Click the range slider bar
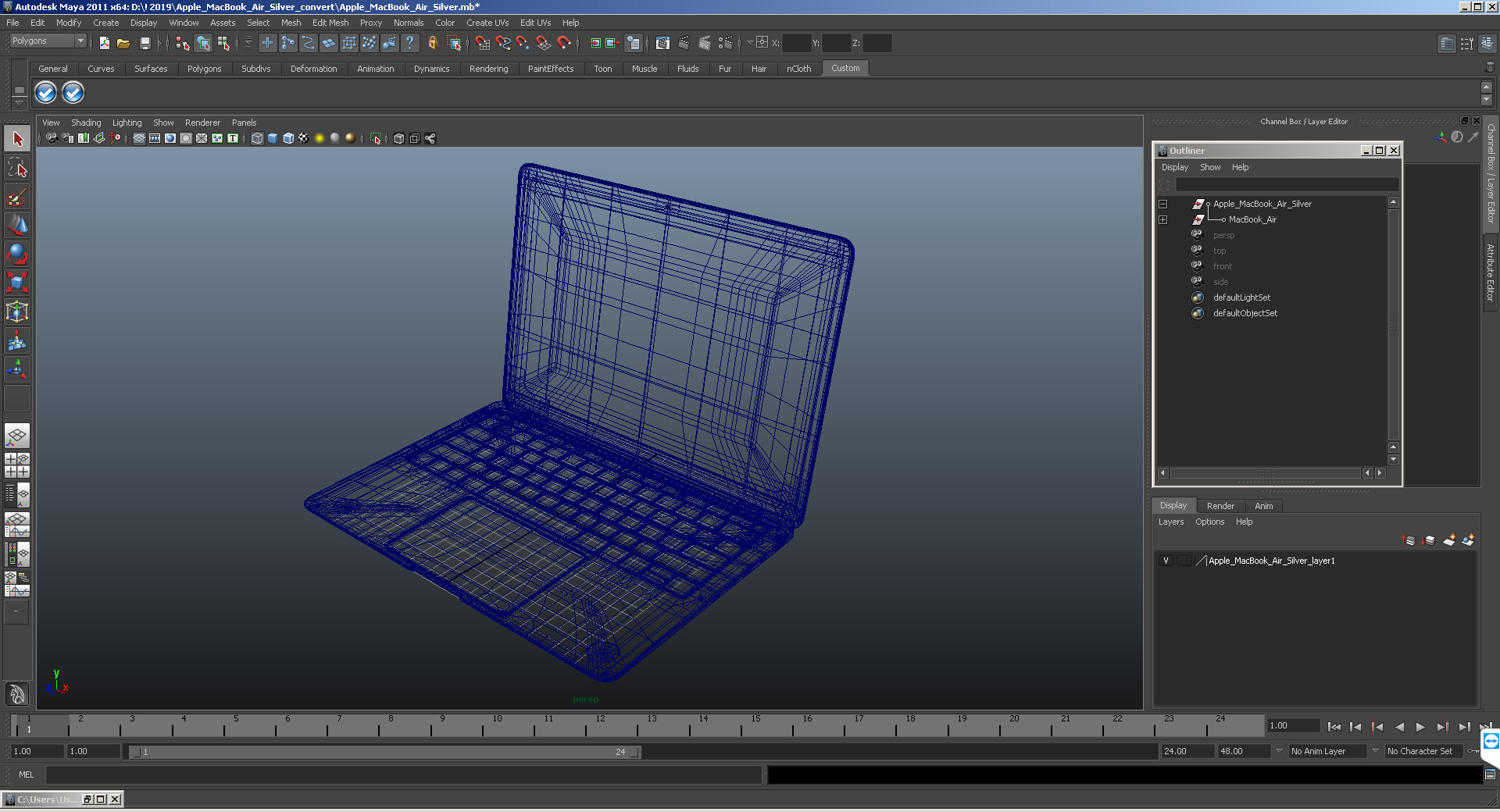 click(x=385, y=752)
